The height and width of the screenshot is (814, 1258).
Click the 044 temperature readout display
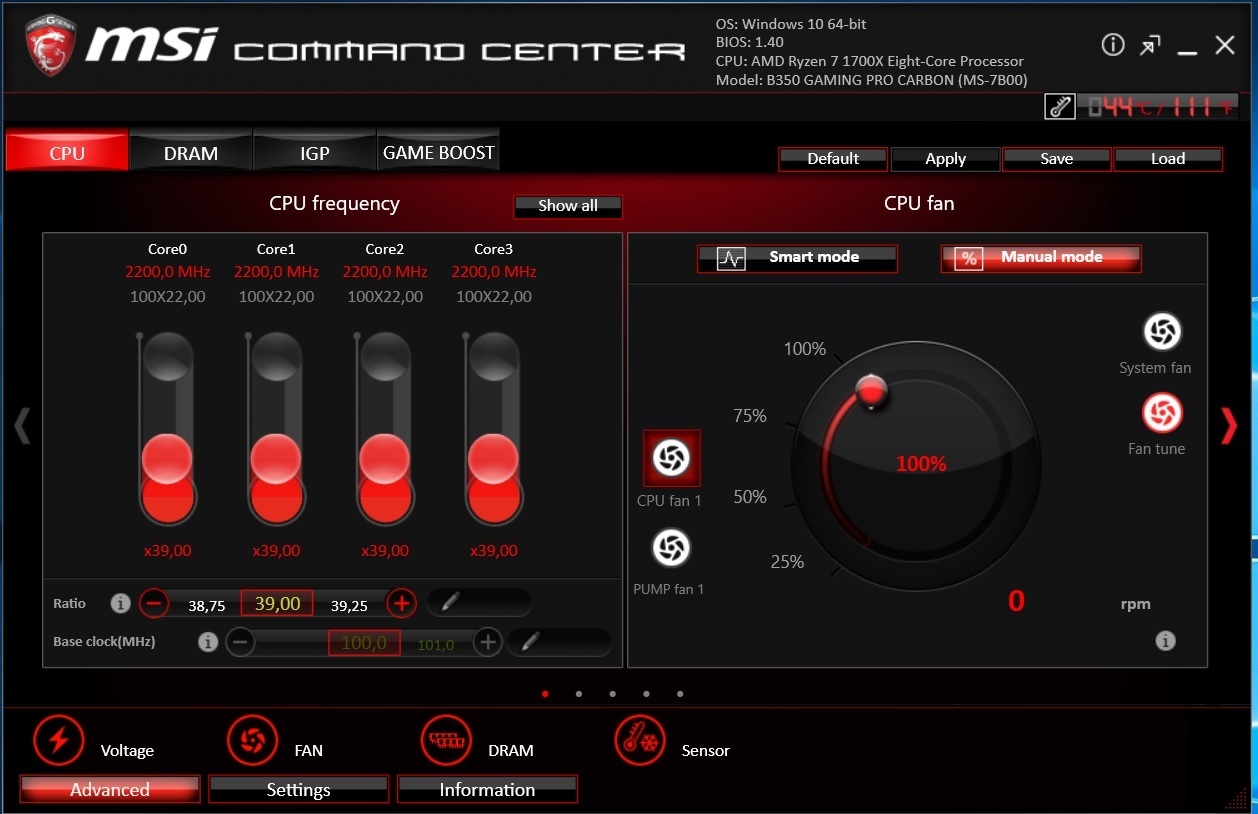tap(1157, 107)
